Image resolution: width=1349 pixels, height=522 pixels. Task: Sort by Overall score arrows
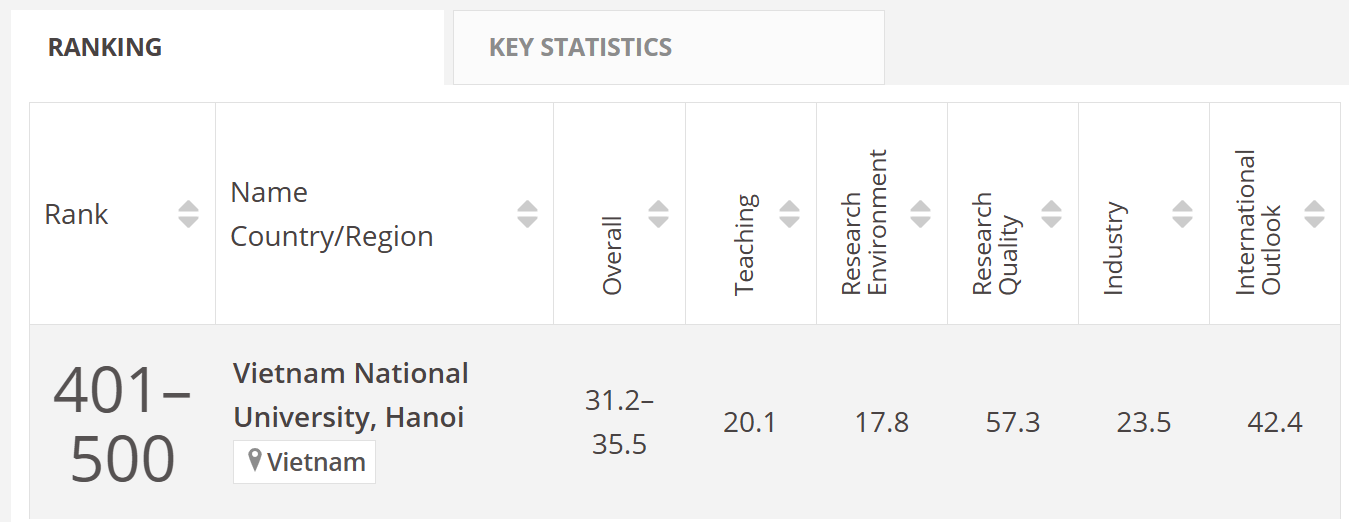(x=658, y=214)
